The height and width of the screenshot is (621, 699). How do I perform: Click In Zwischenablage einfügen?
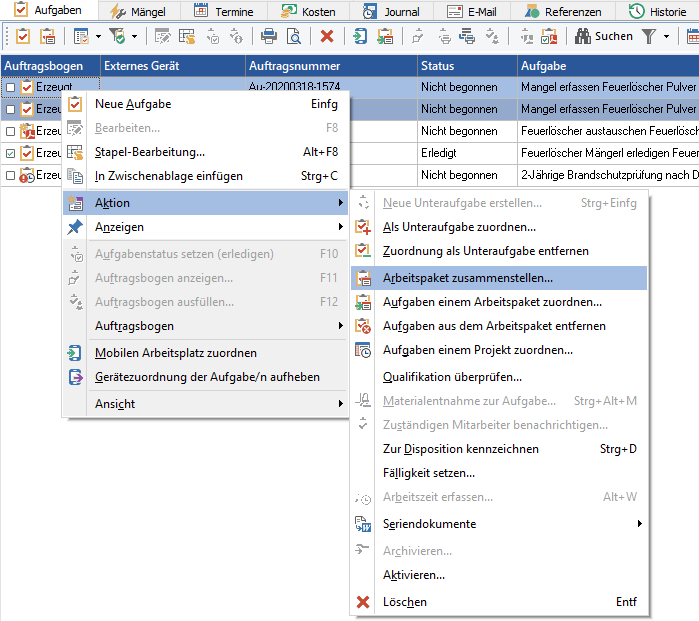pyautogui.click(x=206, y=176)
